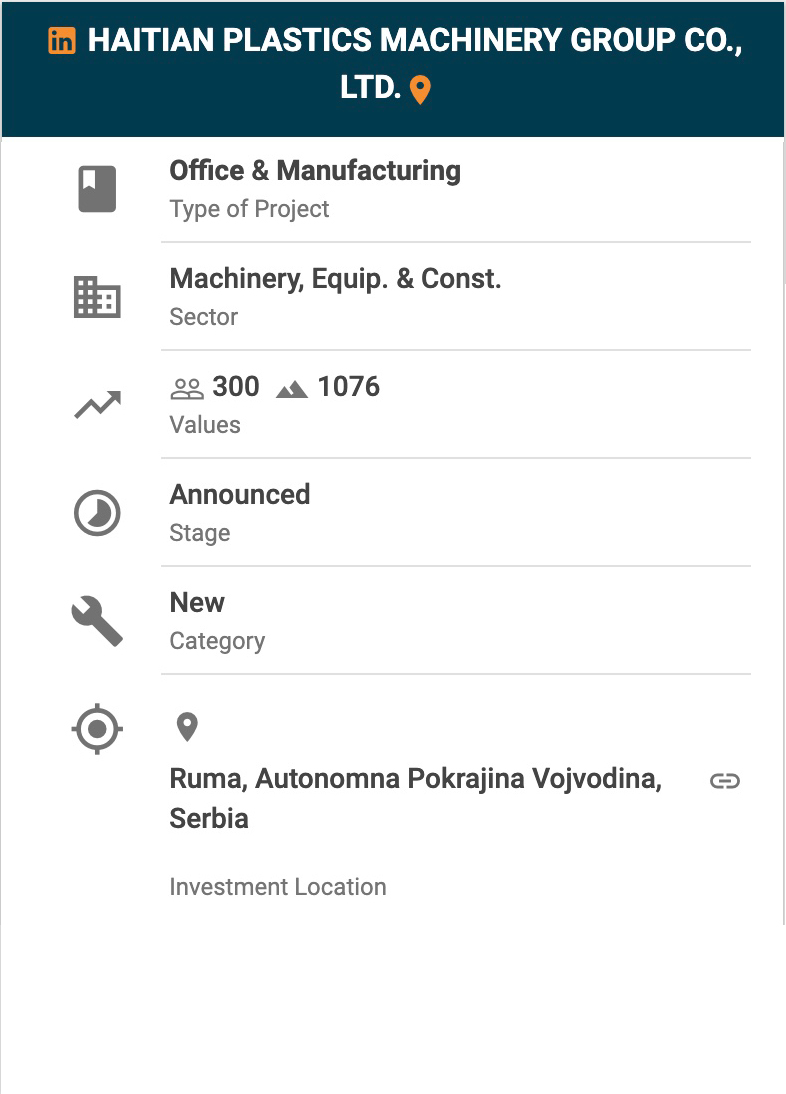Click the Stage progress clock icon

point(97,513)
